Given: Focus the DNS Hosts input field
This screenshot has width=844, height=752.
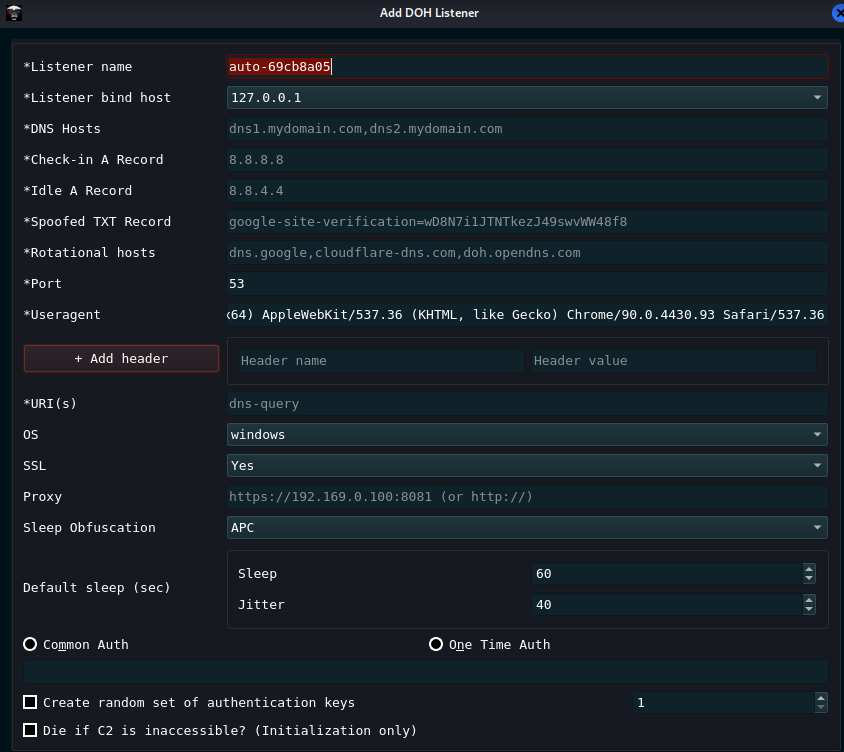Looking at the screenshot, I should point(527,128).
